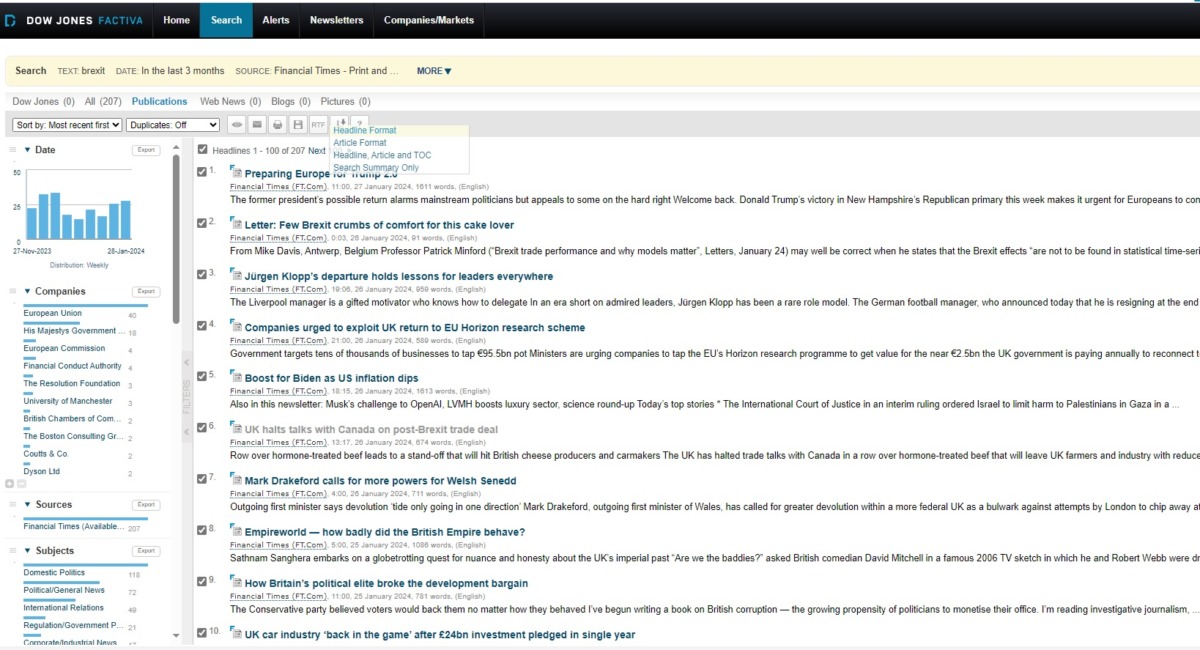
Task: Open the Alerts tab in top navigation
Action: pyautogui.click(x=276, y=20)
